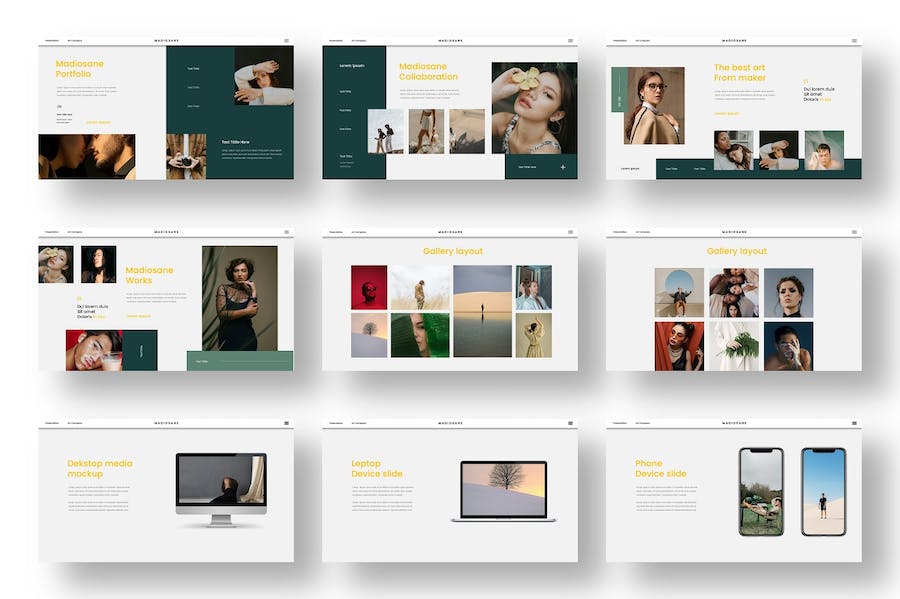
Task: Select 'Art Company' nav item on Collaboration slide
Action: pos(358,41)
